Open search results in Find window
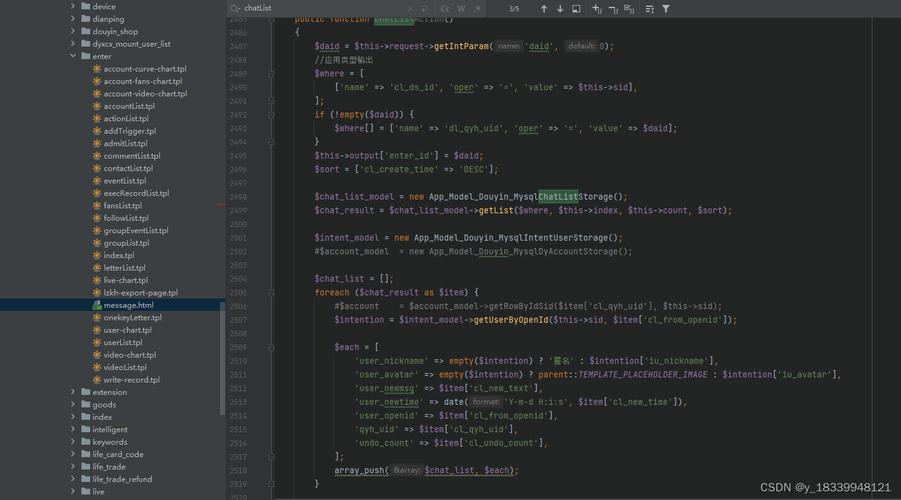This screenshot has height=500, width=901. [576, 9]
